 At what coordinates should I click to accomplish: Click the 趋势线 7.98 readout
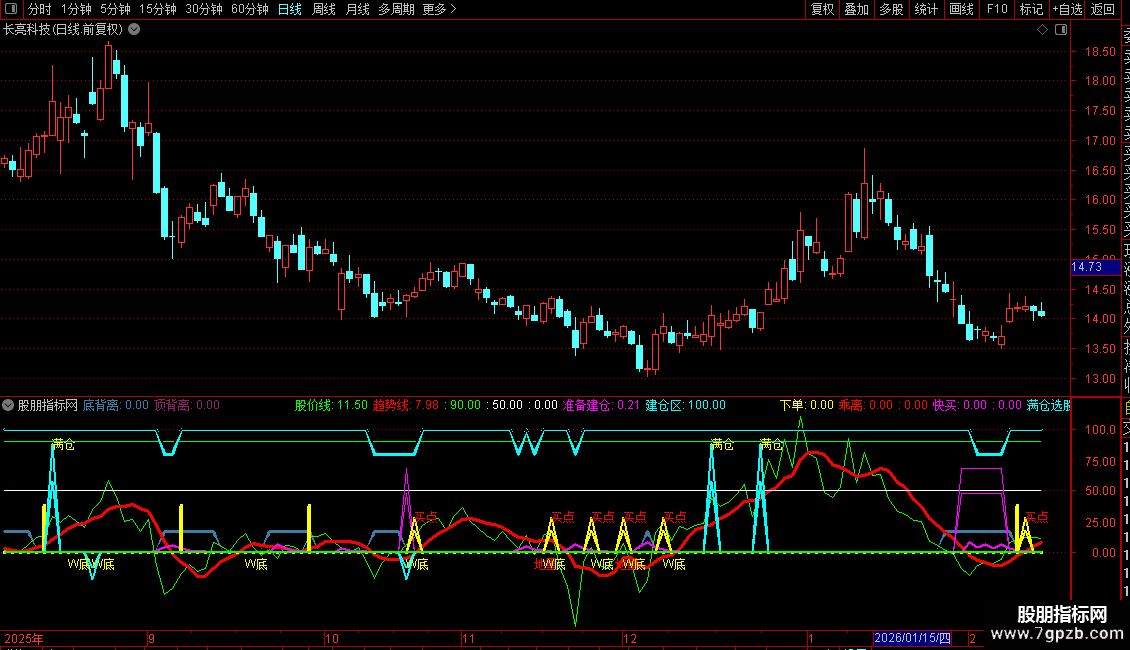(406, 405)
